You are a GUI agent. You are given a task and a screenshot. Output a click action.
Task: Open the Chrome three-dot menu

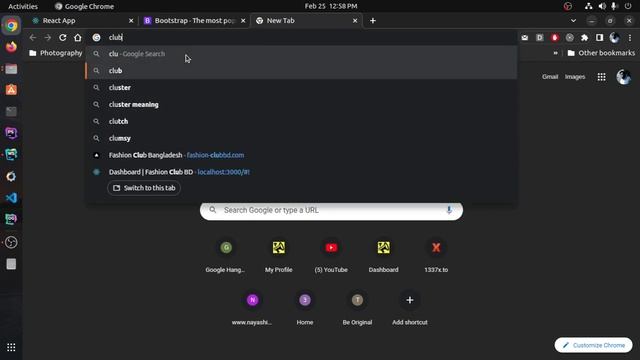click(630, 38)
